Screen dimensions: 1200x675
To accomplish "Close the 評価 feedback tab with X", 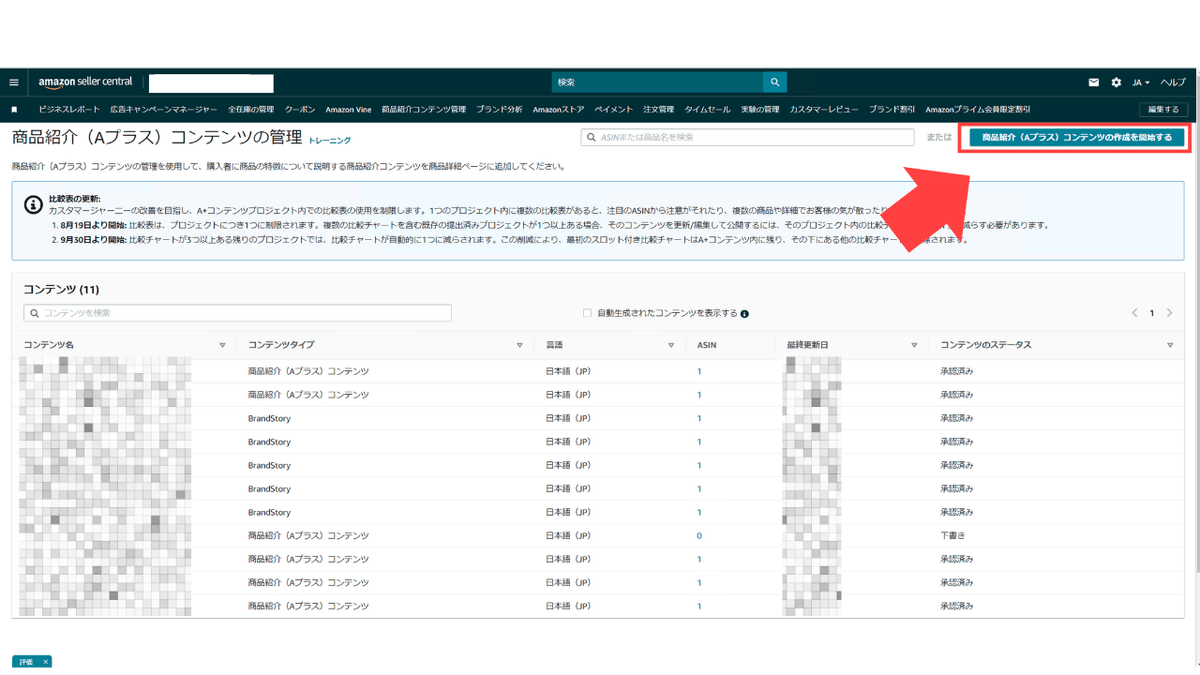I will click(x=45, y=662).
